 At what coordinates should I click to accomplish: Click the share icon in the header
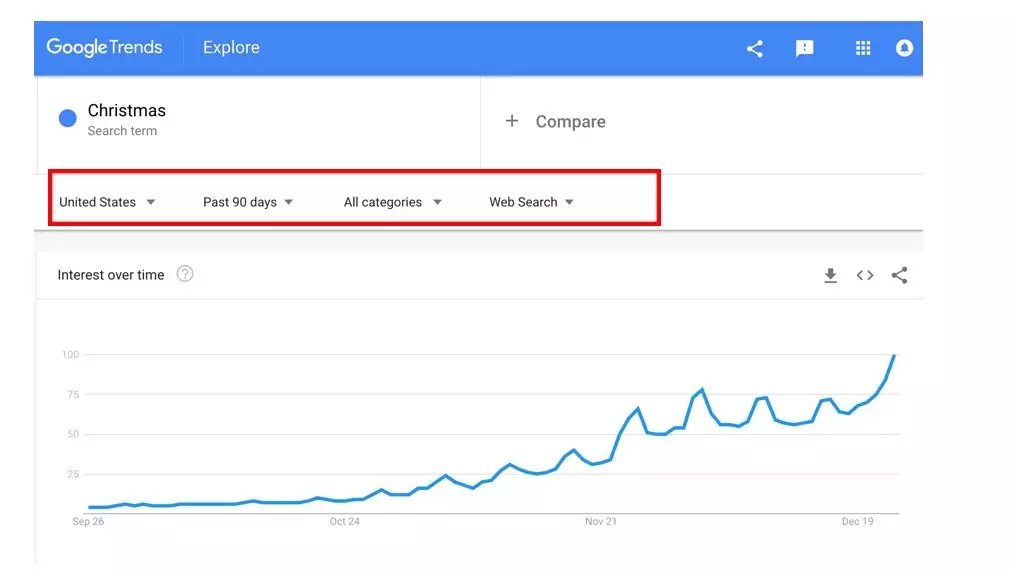[x=755, y=48]
